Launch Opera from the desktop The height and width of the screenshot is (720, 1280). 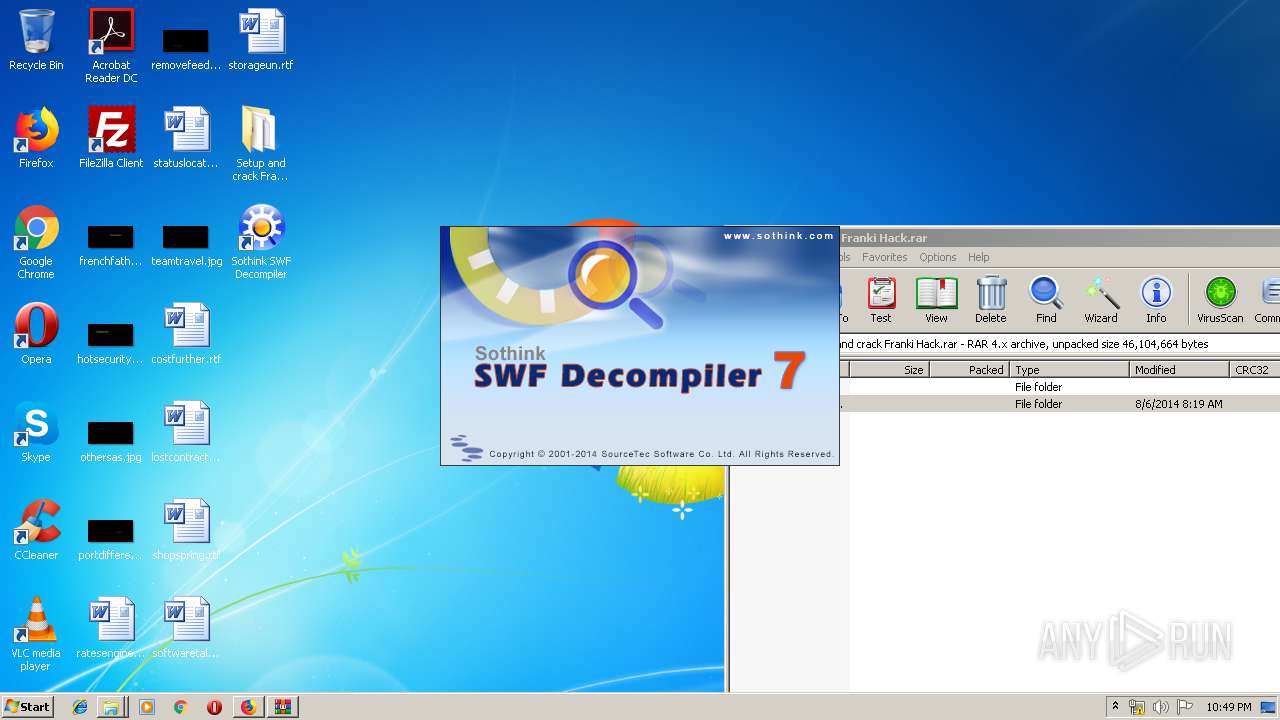tap(36, 334)
